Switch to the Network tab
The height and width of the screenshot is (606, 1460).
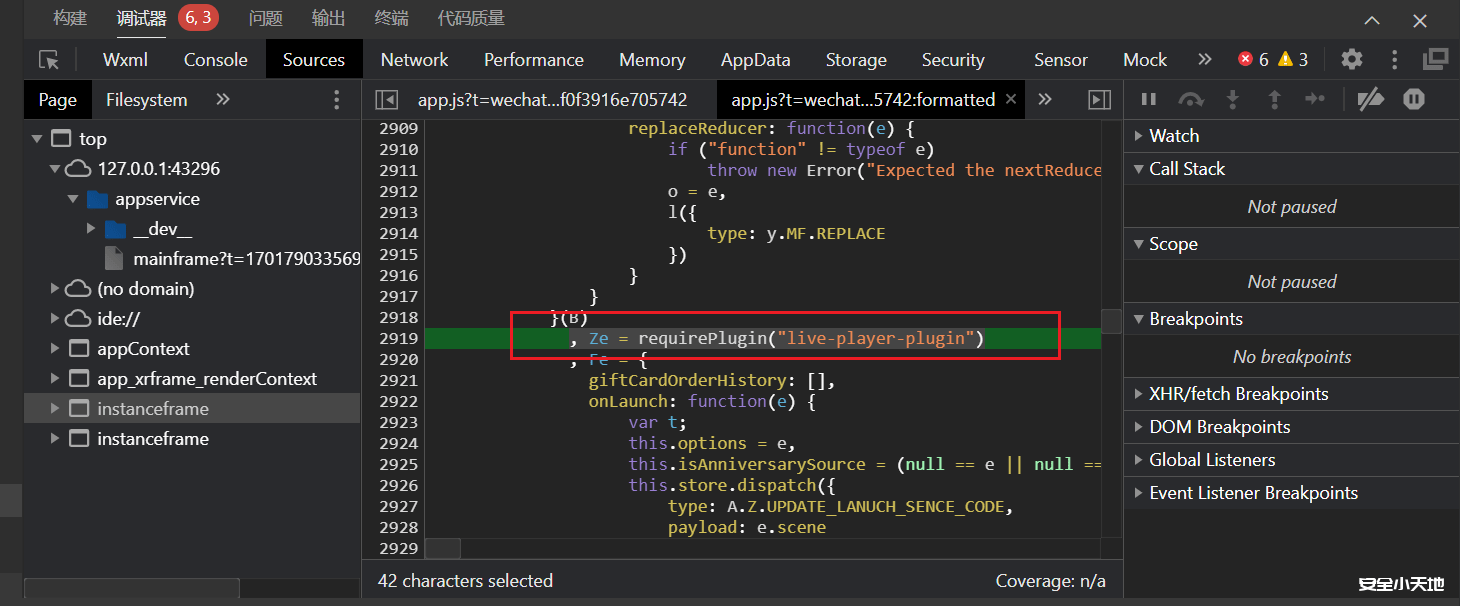tap(414, 60)
